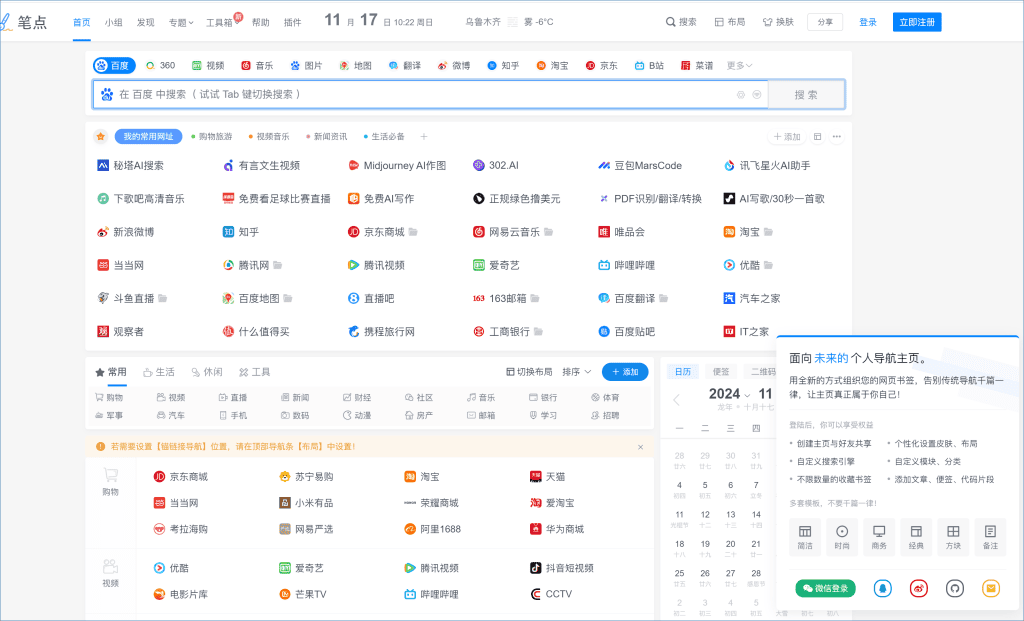Add a new bookmark tab with plus
The width and height of the screenshot is (1024, 621).
point(424,136)
